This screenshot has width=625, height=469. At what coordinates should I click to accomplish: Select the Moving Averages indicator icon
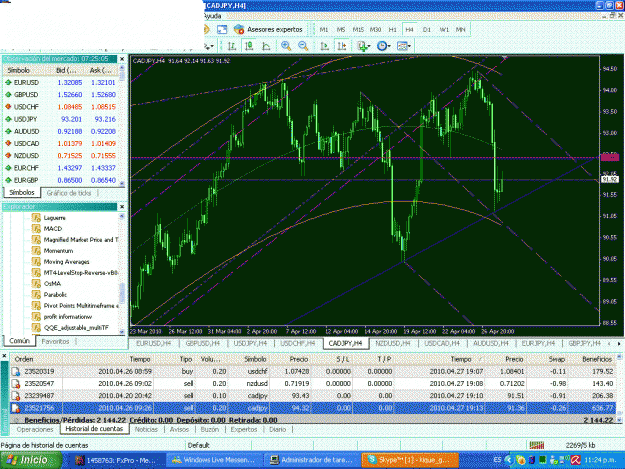(36, 262)
